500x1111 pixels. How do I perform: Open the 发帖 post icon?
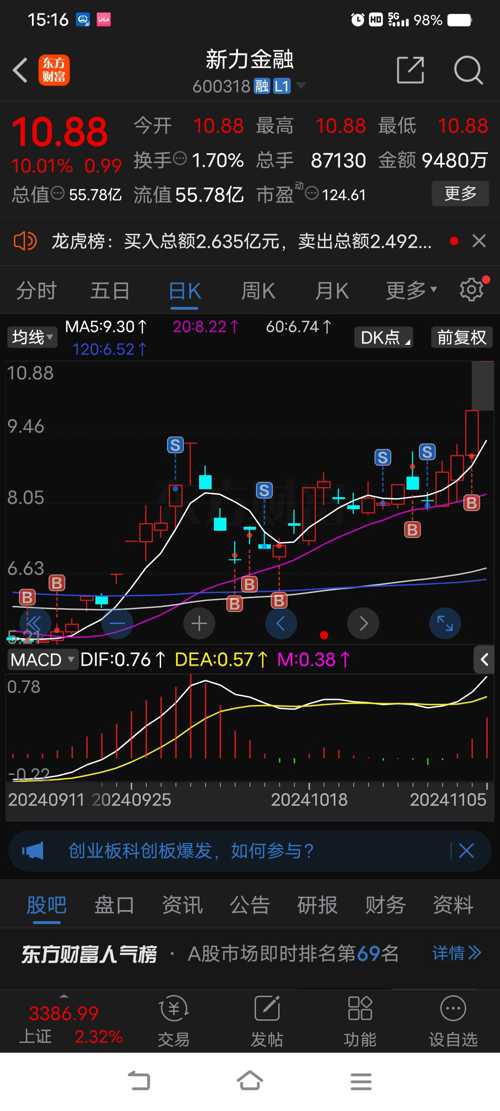(x=267, y=1021)
